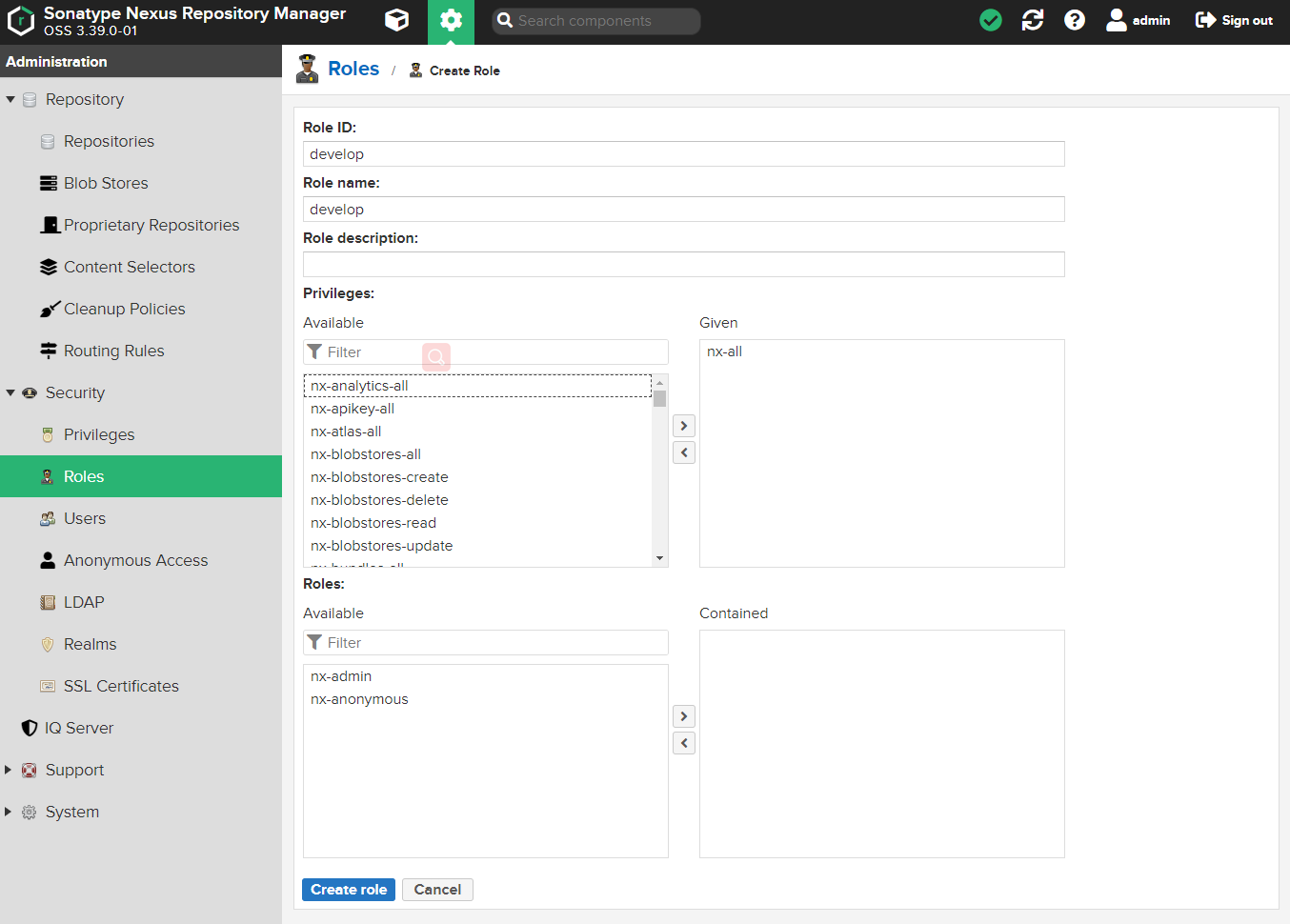
Task: Open Cleanup Policies in the sidebar
Action: 141,309
